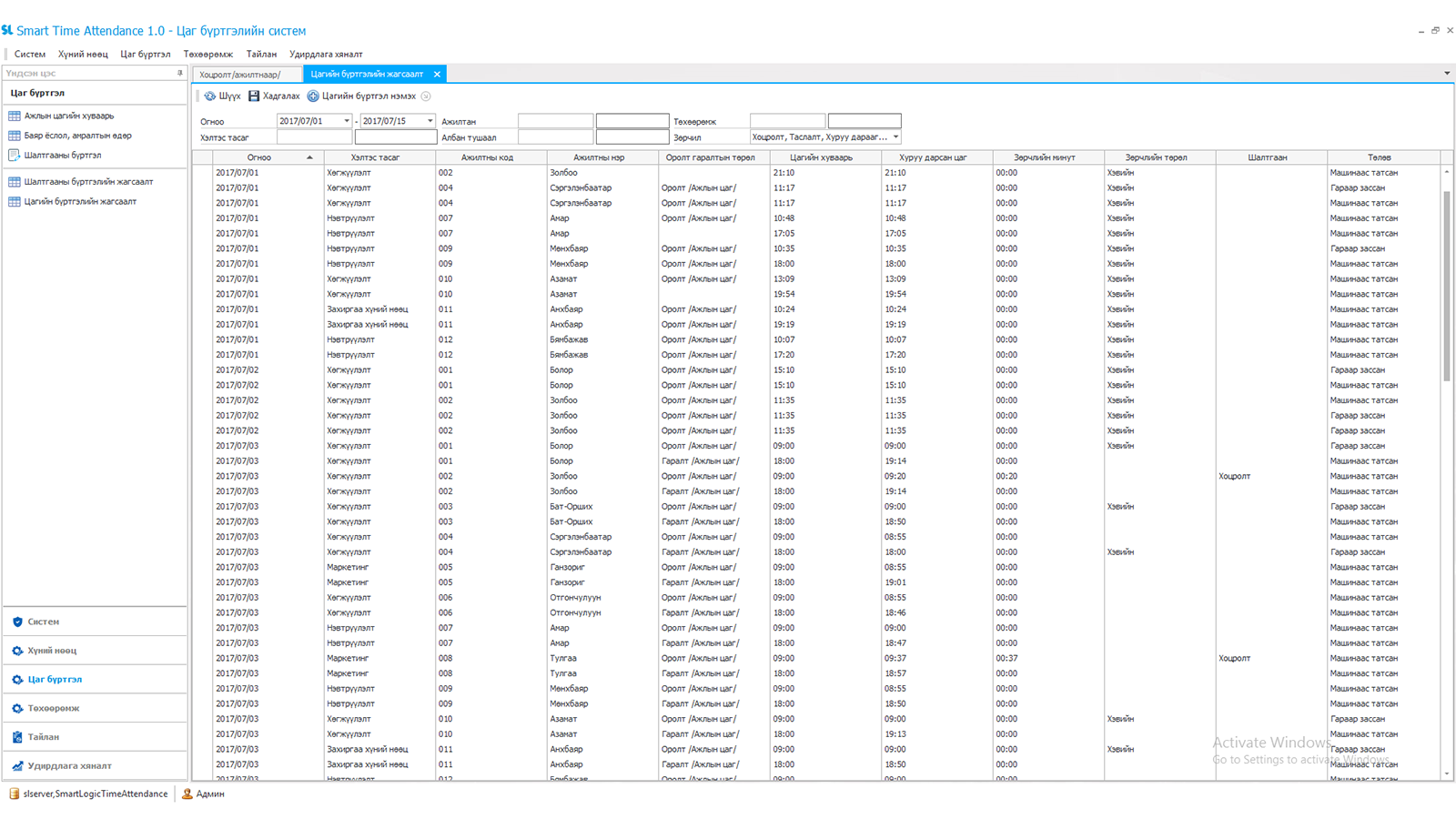Open the tab list dropdown arrow at right
Image resolution: width=1456 pixels, height=819 pixels.
click(x=1447, y=74)
